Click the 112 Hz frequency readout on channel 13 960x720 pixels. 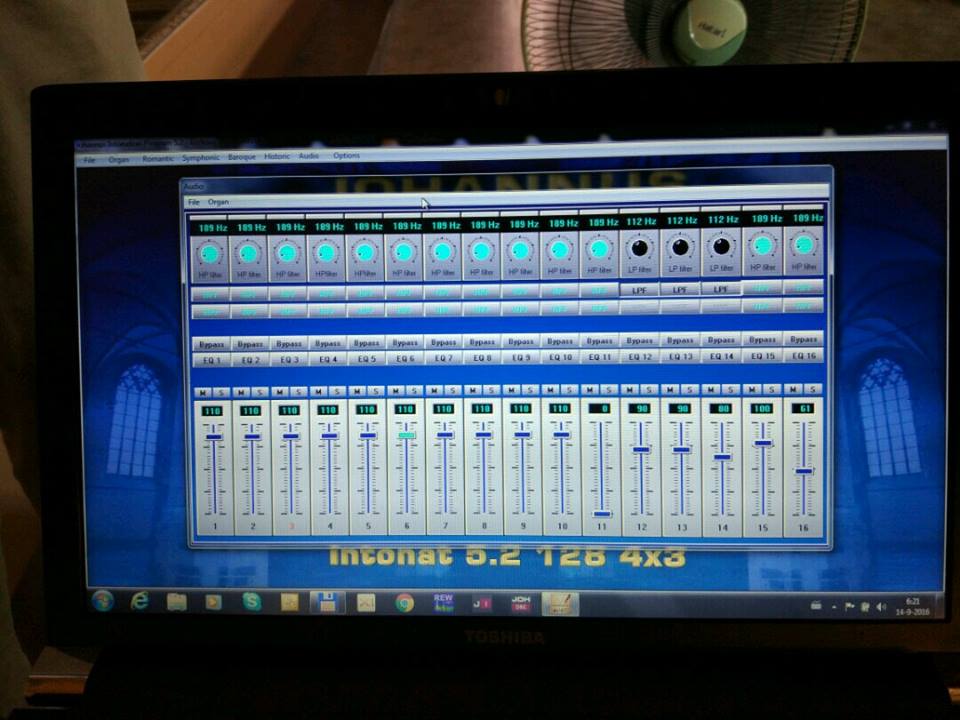tap(682, 220)
